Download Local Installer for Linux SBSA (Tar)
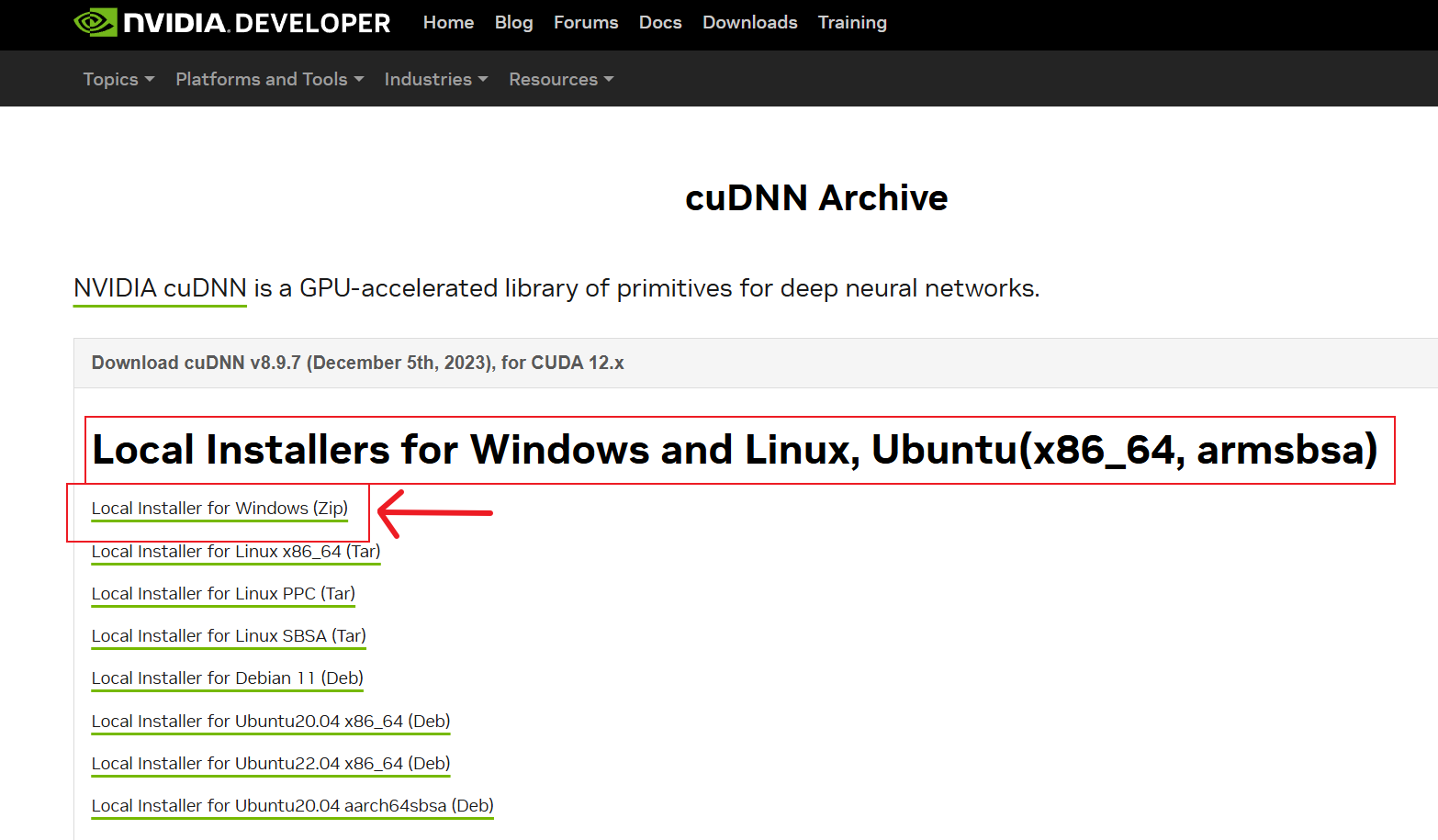Image resolution: width=1438 pixels, height=840 pixels. coord(229,636)
